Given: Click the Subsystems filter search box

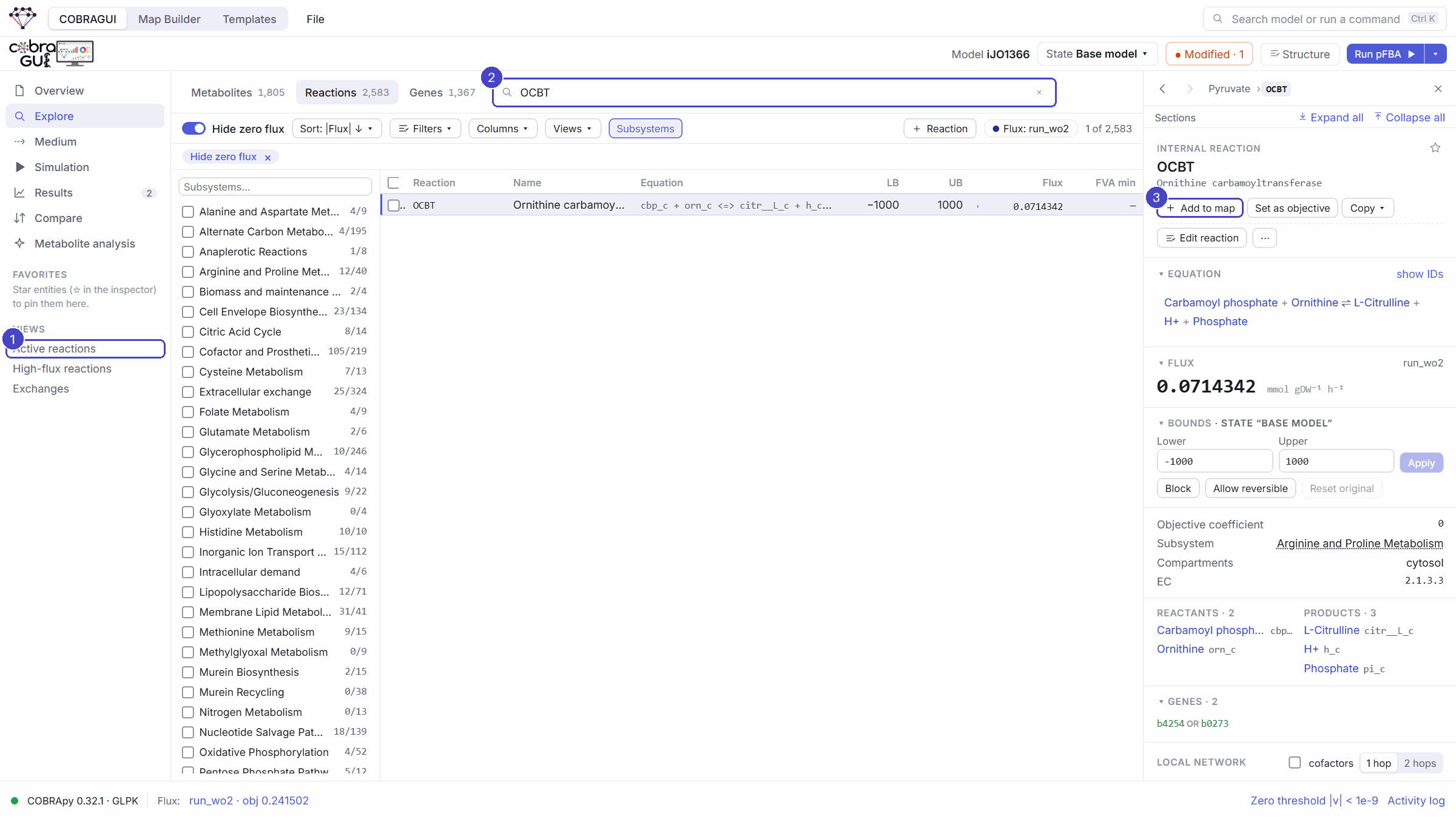Looking at the screenshot, I should coord(275,187).
